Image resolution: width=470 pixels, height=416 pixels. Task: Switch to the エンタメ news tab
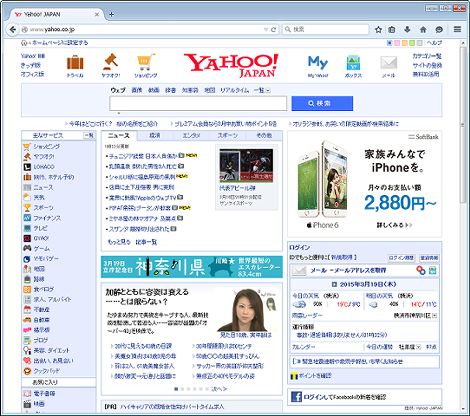click(x=191, y=135)
